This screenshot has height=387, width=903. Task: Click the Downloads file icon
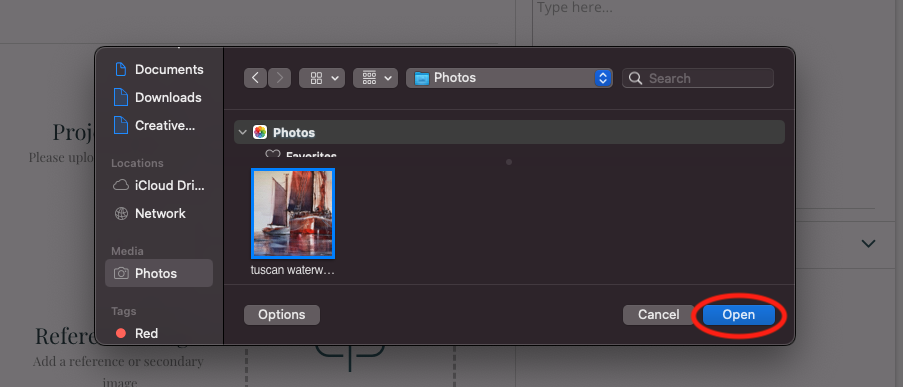[x=120, y=97]
